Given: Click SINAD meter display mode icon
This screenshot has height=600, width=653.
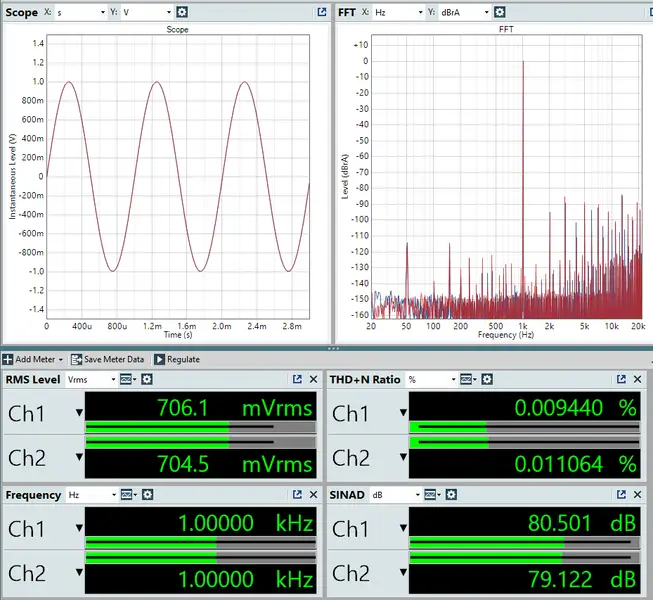Looking at the screenshot, I should click(430, 495).
